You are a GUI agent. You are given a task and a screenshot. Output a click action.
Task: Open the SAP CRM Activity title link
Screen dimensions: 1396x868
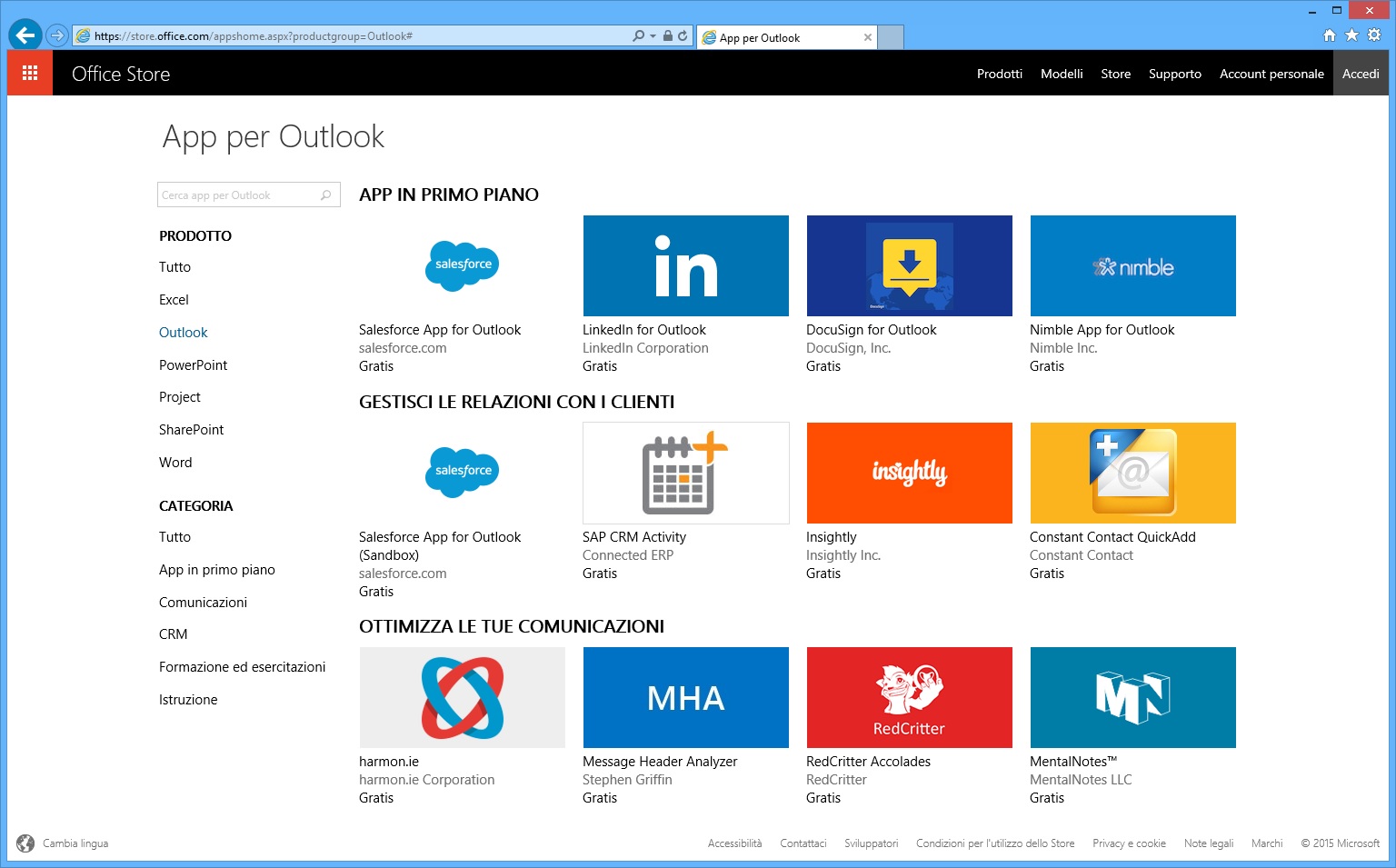pyautogui.click(x=634, y=537)
